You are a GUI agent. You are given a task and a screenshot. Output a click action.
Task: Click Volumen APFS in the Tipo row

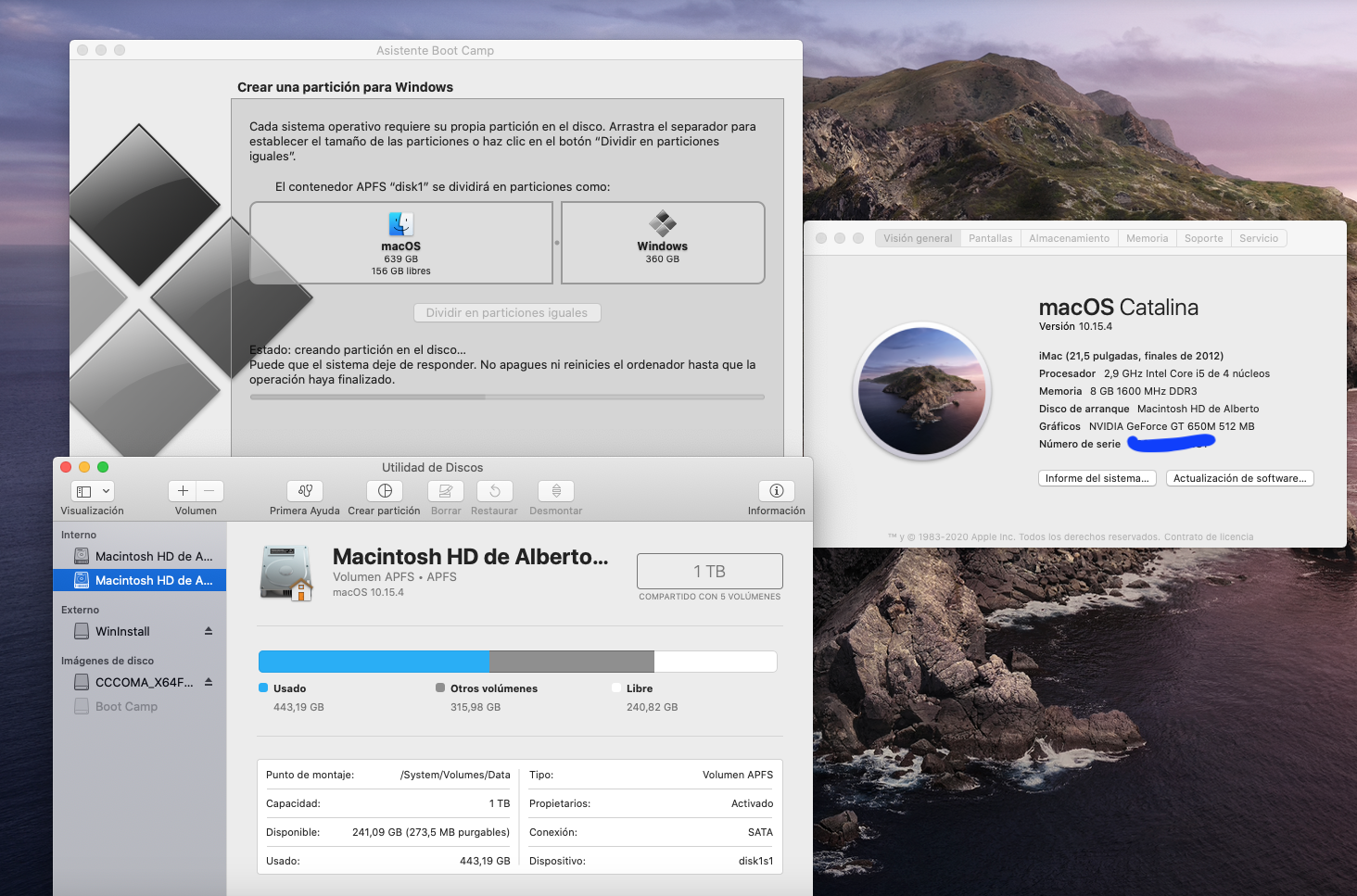[738, 775]
